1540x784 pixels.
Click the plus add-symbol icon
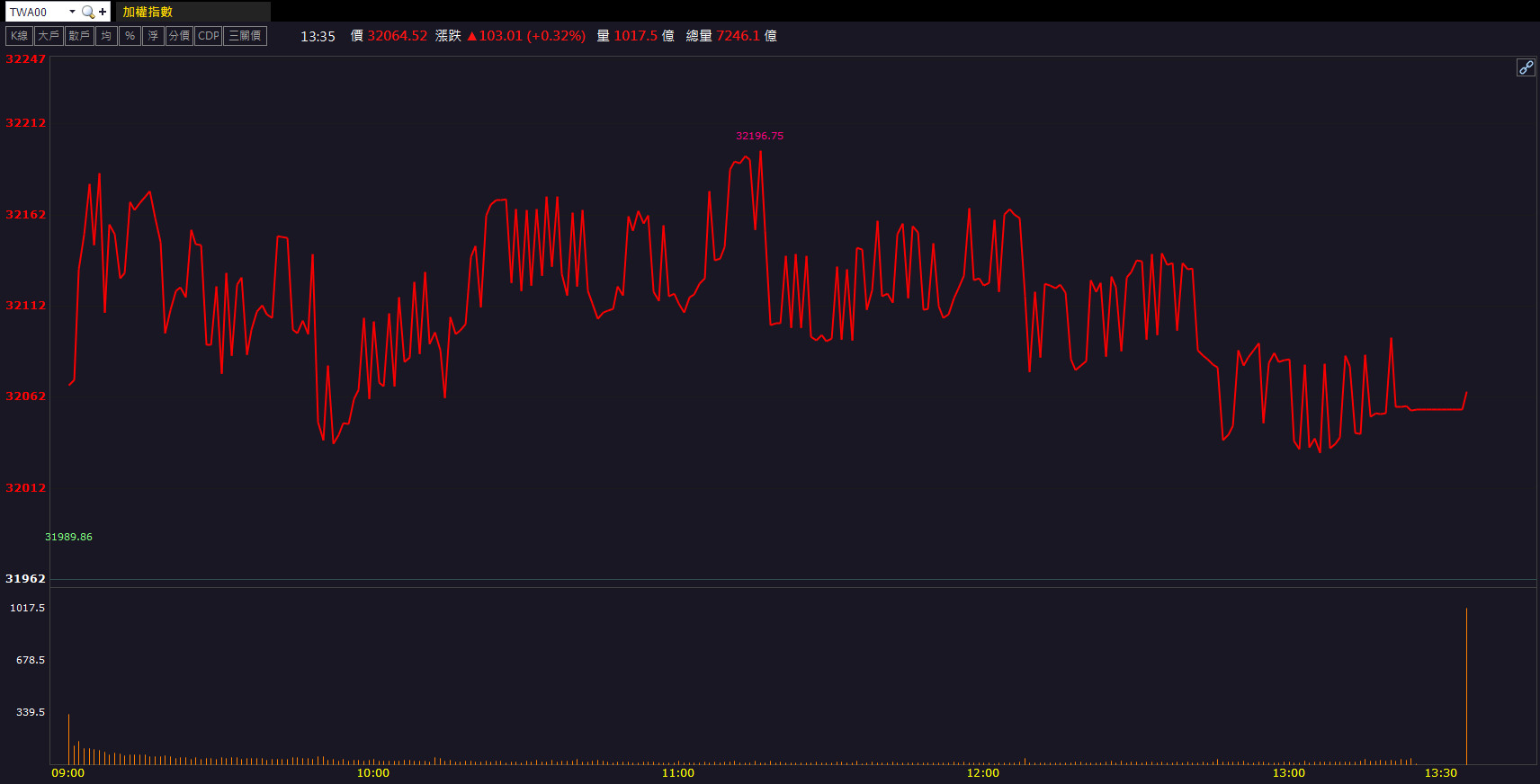click(103, 12)
